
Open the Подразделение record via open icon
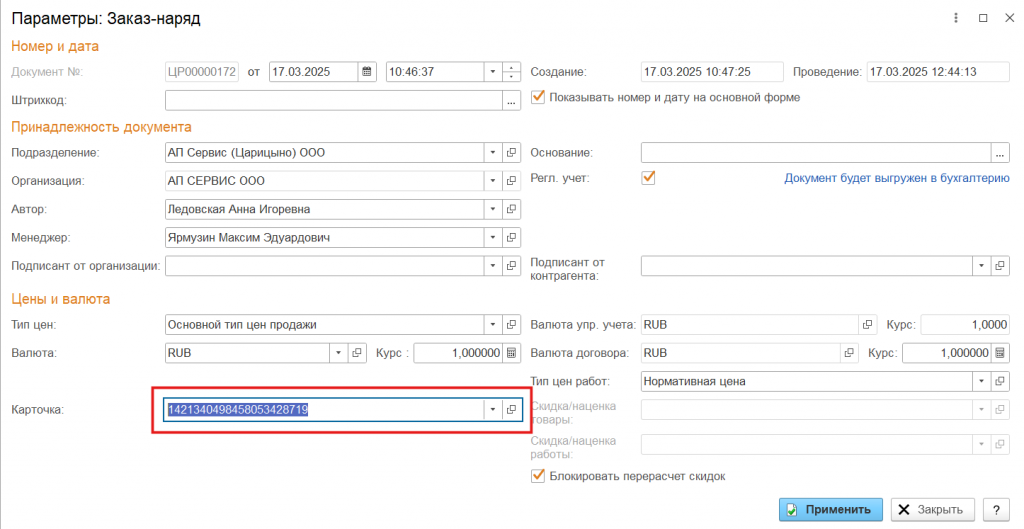tap(511, 153)
